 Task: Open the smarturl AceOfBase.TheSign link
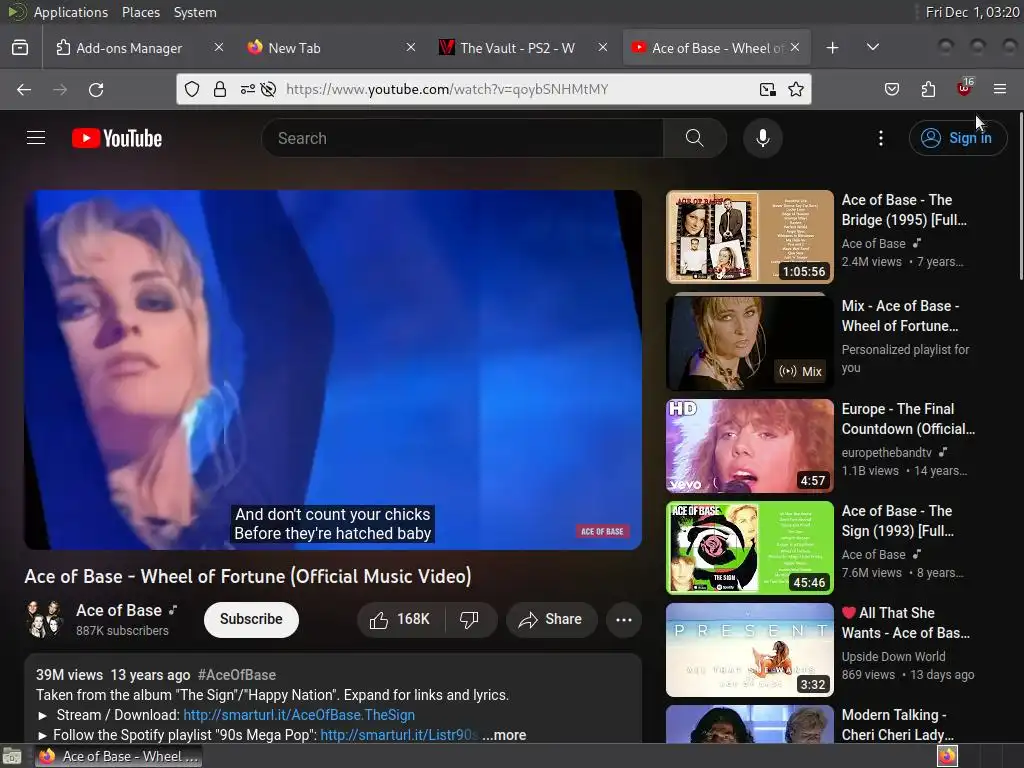299,714
